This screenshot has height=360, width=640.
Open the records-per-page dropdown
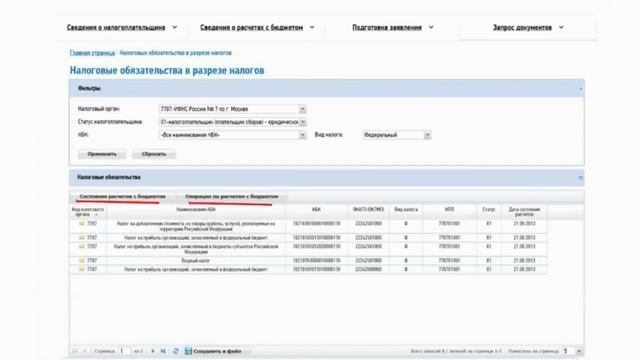tap(578, 351)
